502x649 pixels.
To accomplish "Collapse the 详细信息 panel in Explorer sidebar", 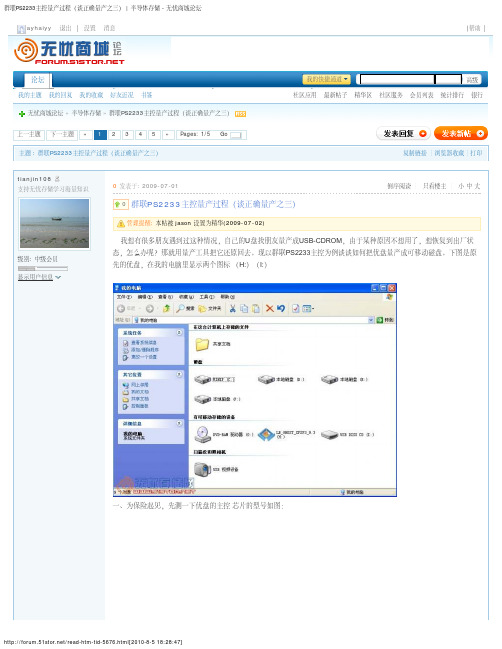I will tap(179, 423).
